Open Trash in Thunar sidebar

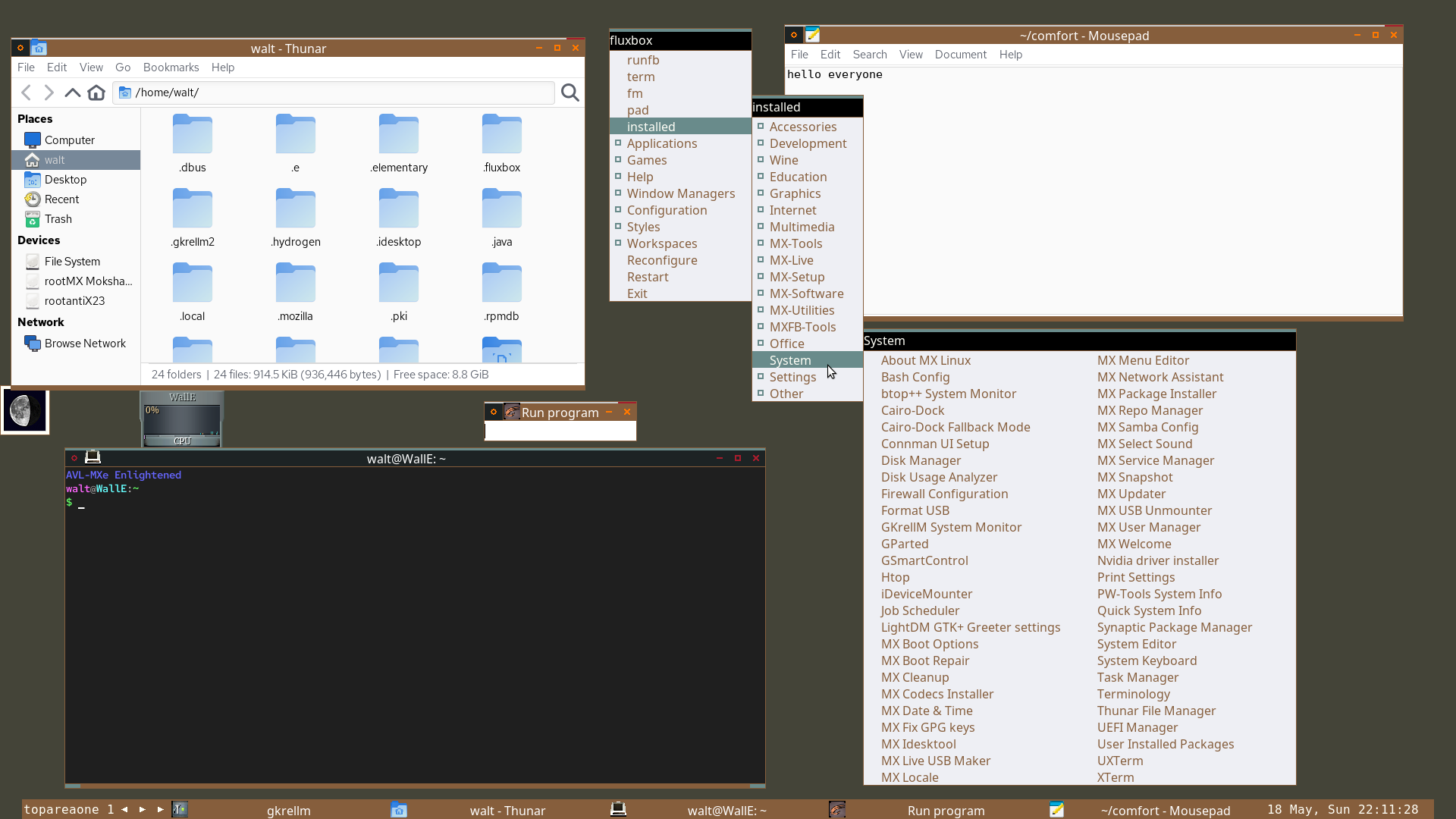pyautogui.click(x=58, y=219)
